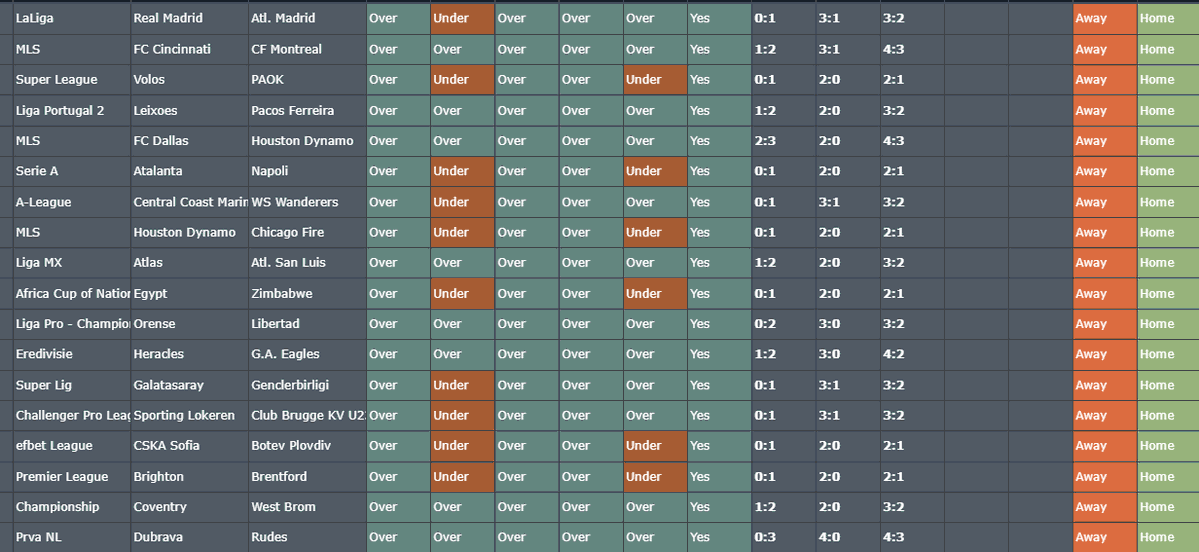Click the 0:2 score in Orense row
Image resolution: width=1199 pixels, height=552 pixels.
coord(765,324)
